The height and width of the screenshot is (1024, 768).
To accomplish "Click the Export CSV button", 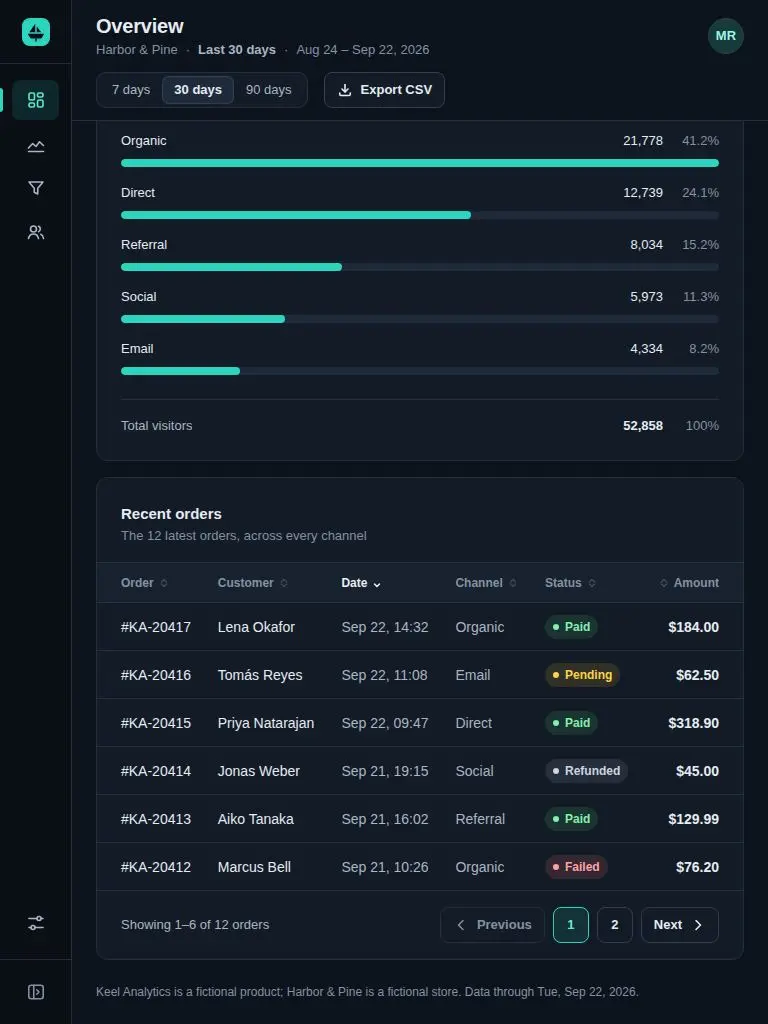I will 384,89.
